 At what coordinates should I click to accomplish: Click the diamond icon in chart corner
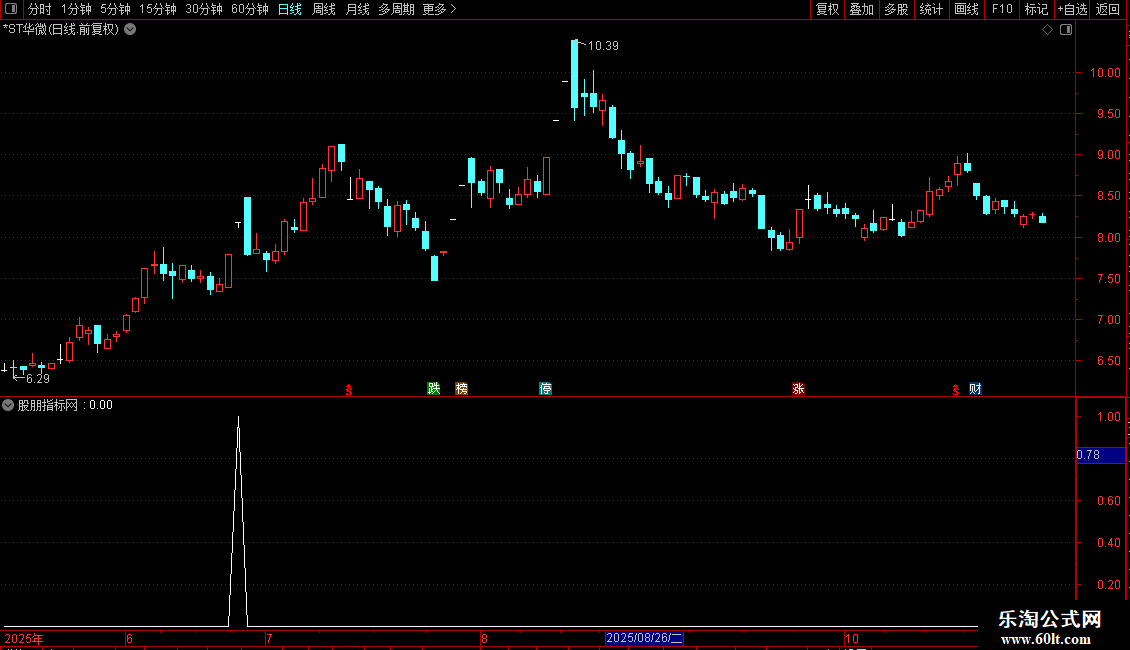(1048, 30)
